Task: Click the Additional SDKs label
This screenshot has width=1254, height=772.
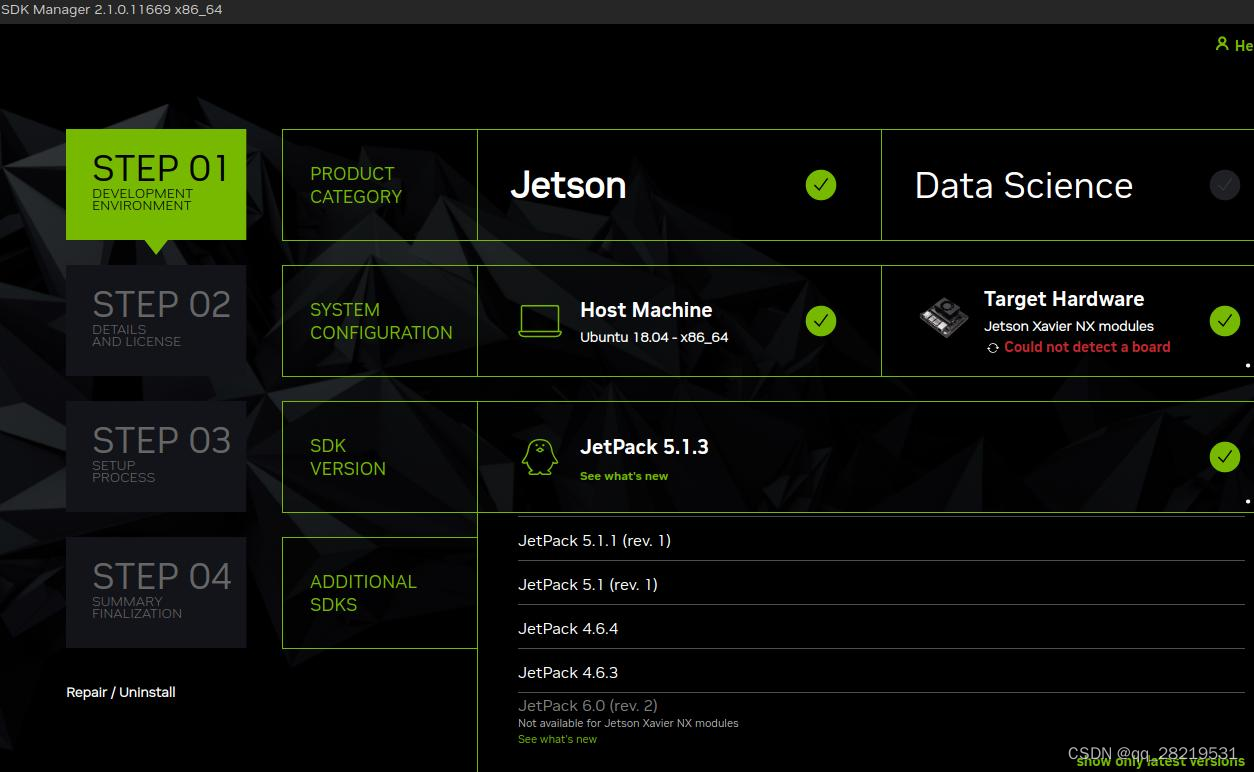Action: coord(363,593)
